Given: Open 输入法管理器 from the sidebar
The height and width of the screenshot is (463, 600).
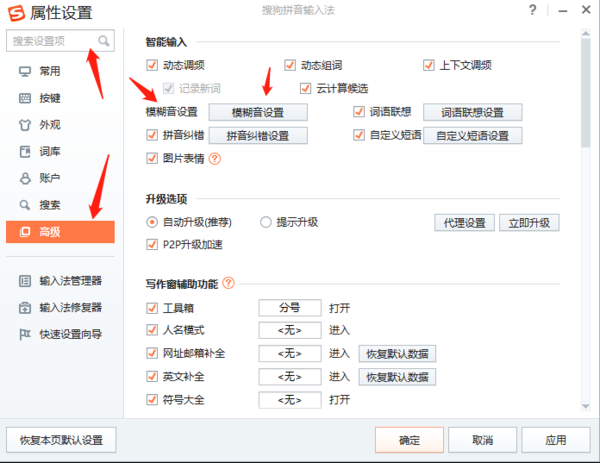Looking at the screenshot, I should pos(60,281).
